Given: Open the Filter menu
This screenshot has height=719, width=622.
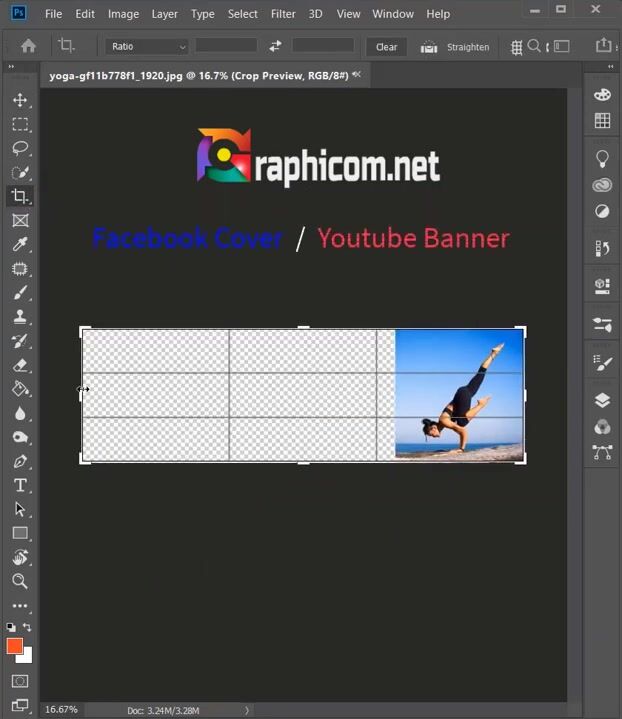Looking at the screenshot, I should click(283, 14).
